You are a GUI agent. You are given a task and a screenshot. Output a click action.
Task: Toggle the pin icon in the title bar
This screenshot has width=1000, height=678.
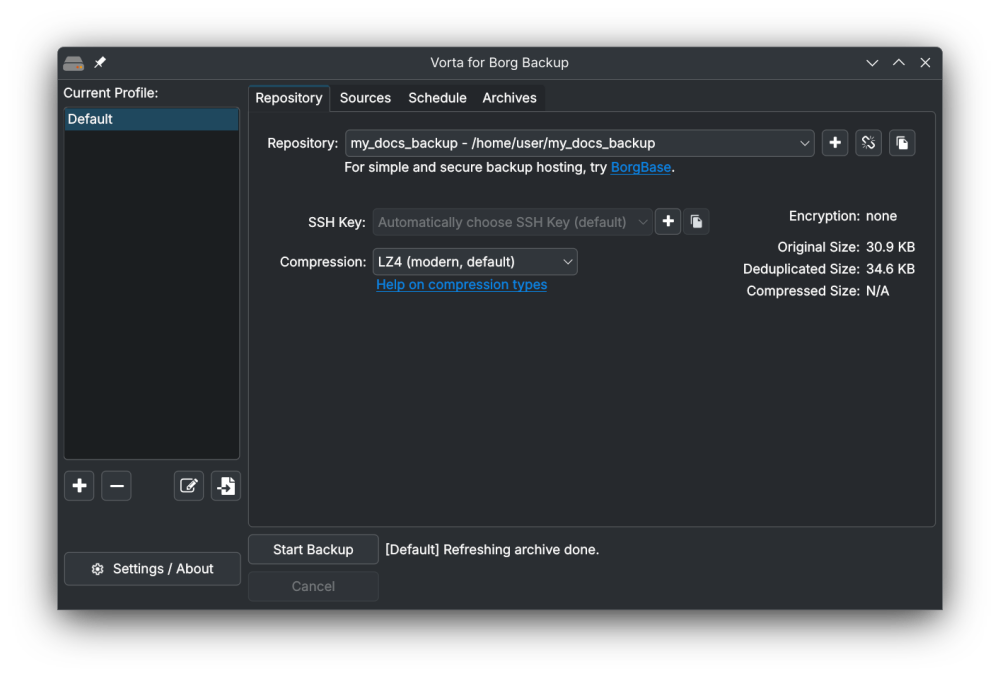coord(99,62)
